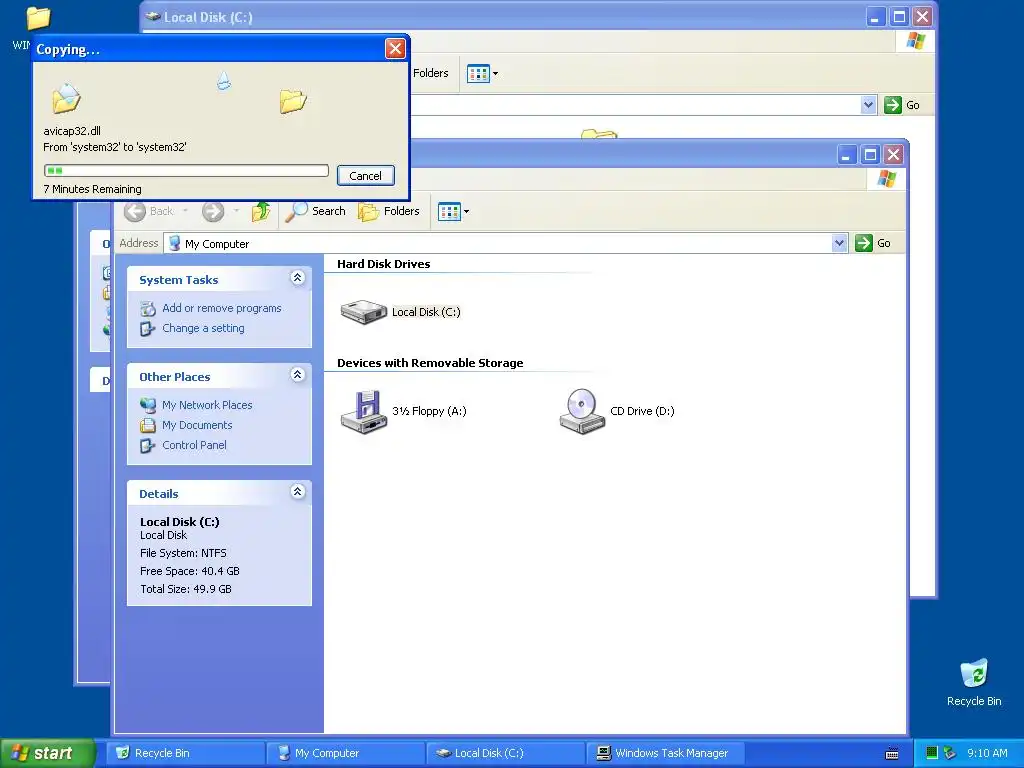Click the Windows flag logo in My Computer
This screenshot has height=768, width=1024.
[886, 178]
